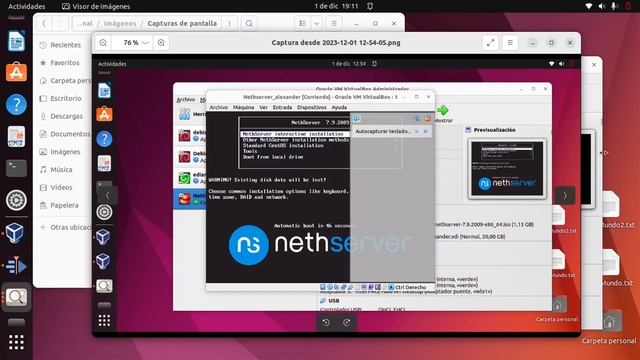Open Carpeta personal icon on desktop
640x360 pixels.
tap(609, 327)
